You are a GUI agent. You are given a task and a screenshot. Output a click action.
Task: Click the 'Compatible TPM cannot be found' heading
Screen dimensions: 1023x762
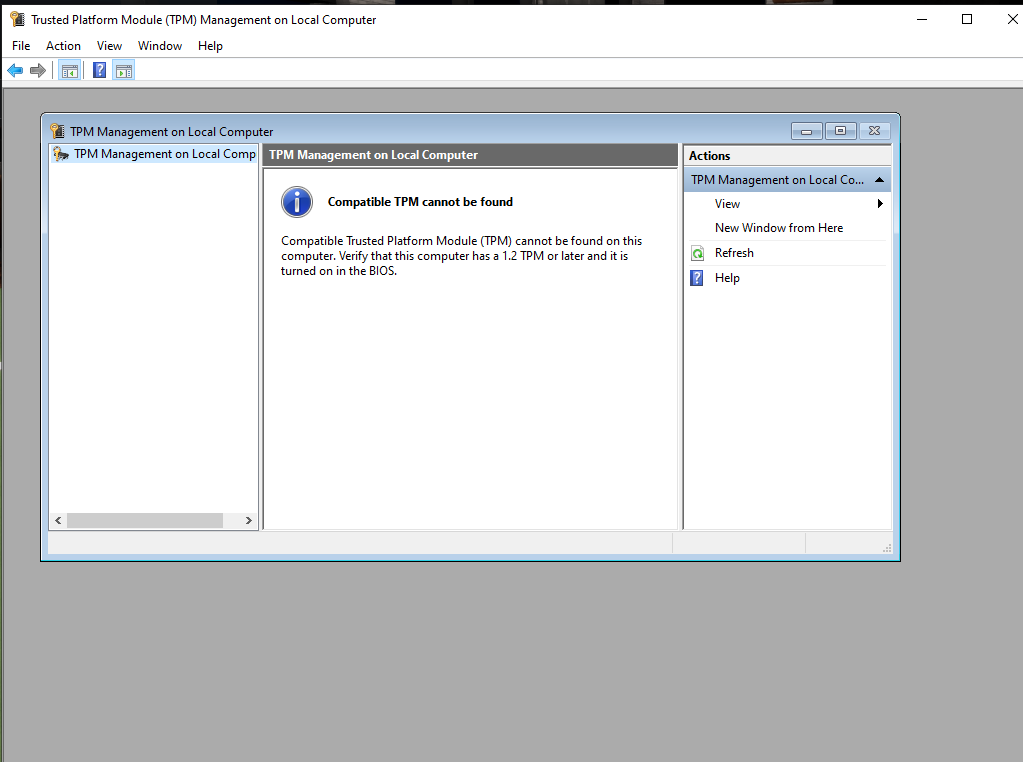(420, 202)
